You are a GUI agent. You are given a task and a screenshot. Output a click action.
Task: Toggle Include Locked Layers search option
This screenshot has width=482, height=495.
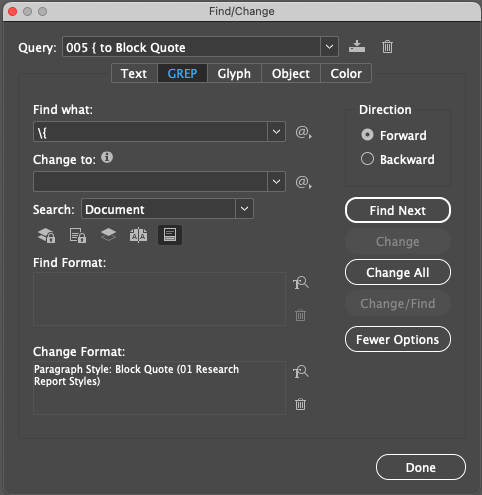click(x=47, y=235)
